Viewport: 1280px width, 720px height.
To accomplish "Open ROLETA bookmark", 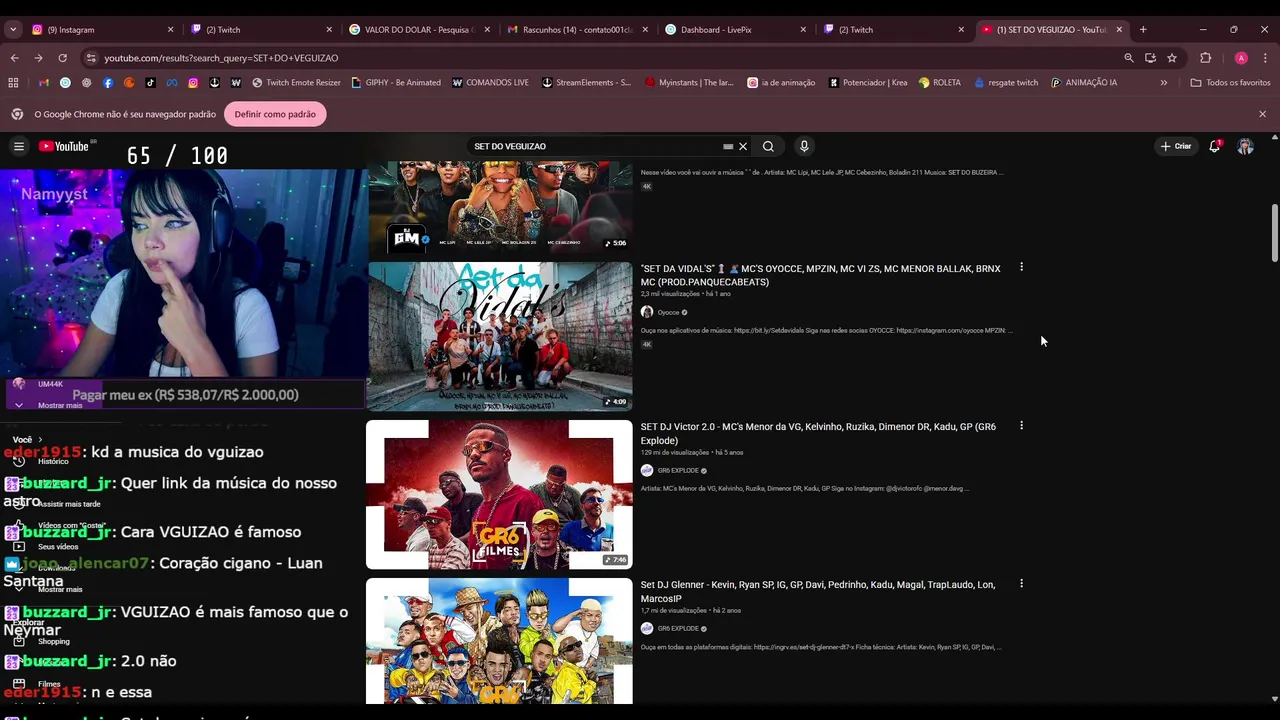I will (x=940, y=83).
